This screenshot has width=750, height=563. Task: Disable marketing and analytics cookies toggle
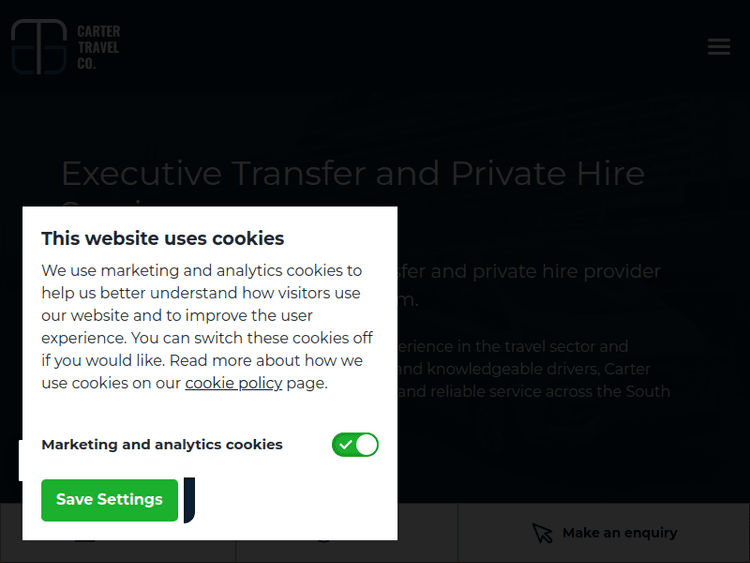tap(355, 445)
